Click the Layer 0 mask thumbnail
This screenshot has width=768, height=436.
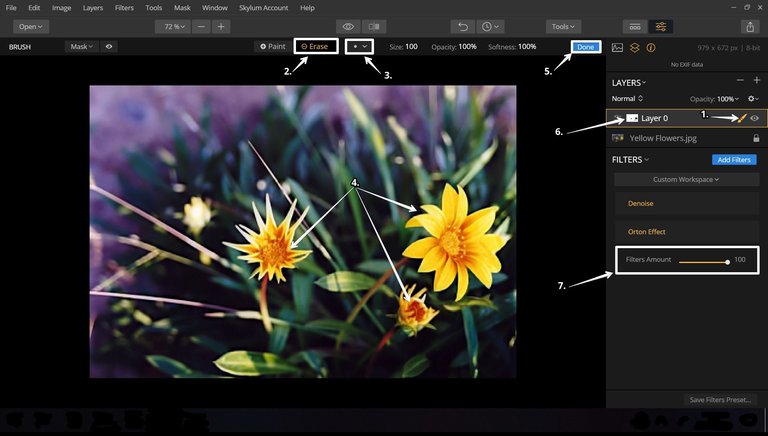632,118
